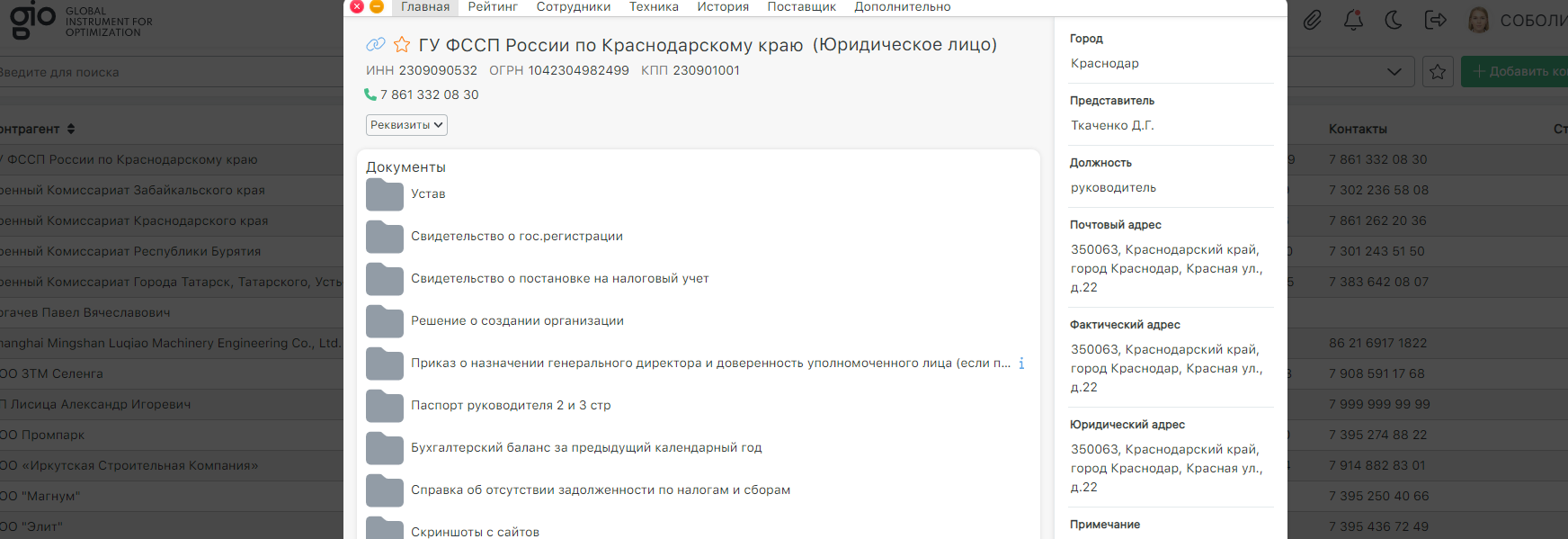Viewport: 1568px width, 539px height.
Task: Focus the search field Введите для поиска
Action: click(x=171, y=72)
